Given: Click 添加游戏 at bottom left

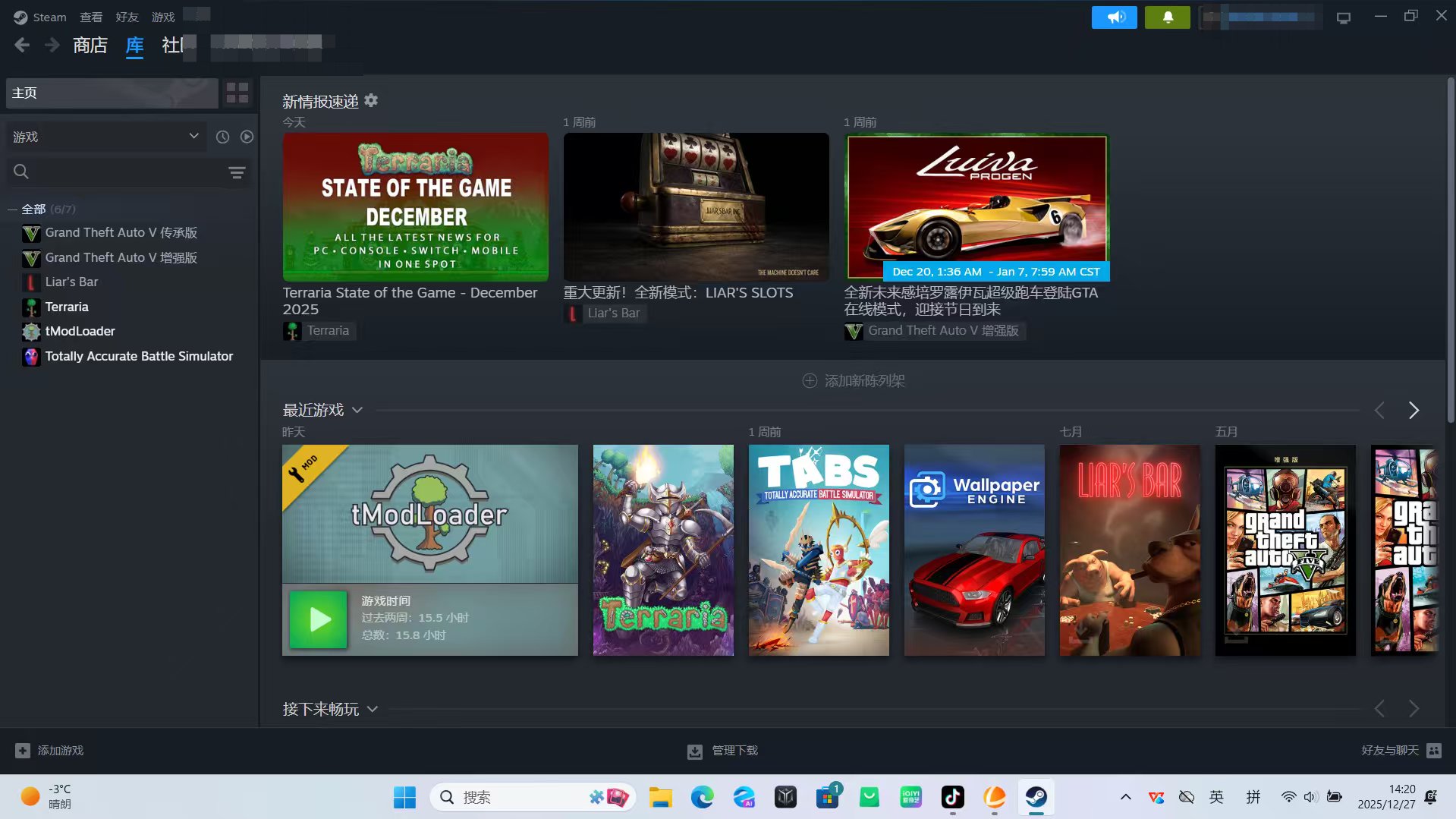Looking at the screenshot, I should [49, 750].
